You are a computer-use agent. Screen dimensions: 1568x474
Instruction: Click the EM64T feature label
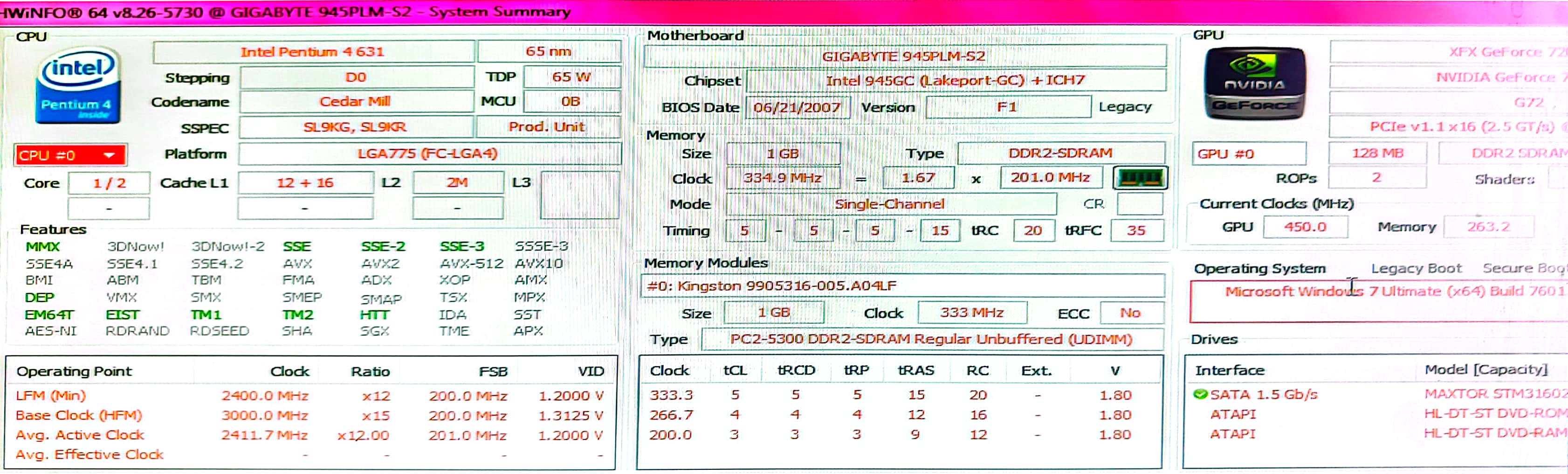pos(48,315)
